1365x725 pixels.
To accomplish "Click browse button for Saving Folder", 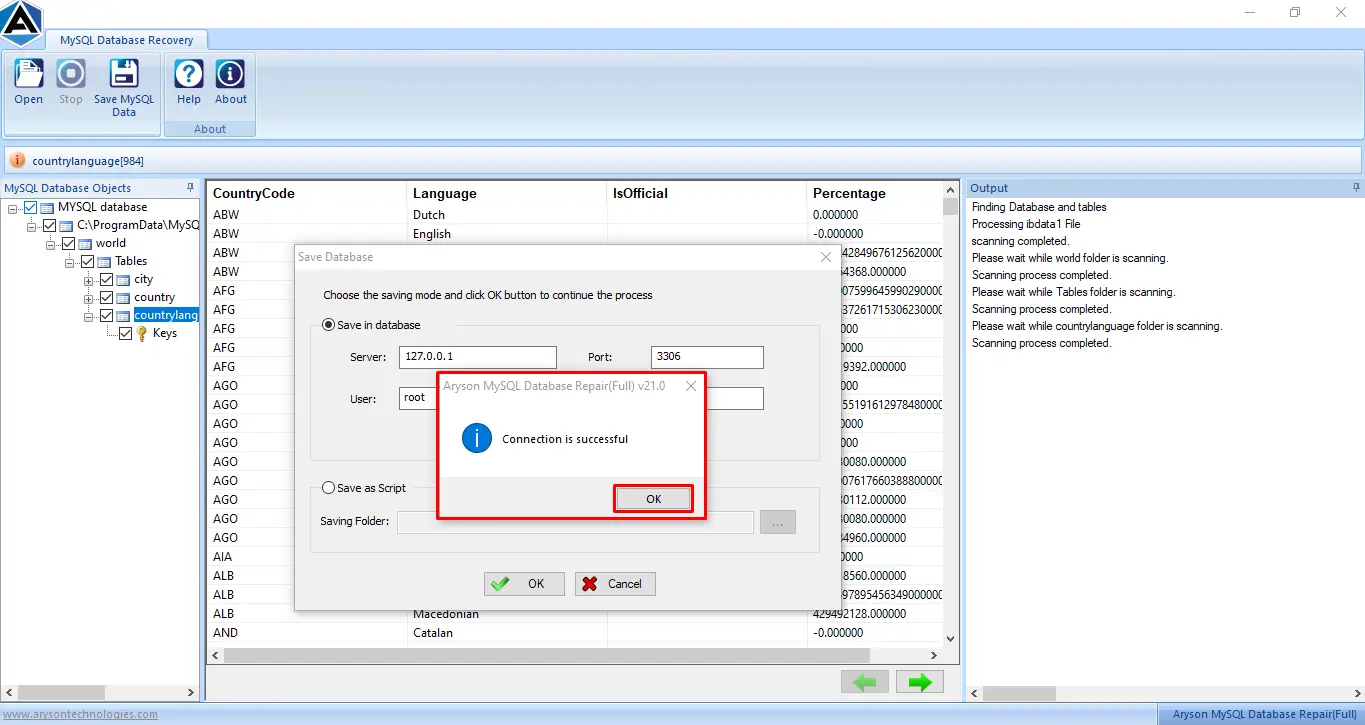I will pyautogui.click(x=777, y=522).
